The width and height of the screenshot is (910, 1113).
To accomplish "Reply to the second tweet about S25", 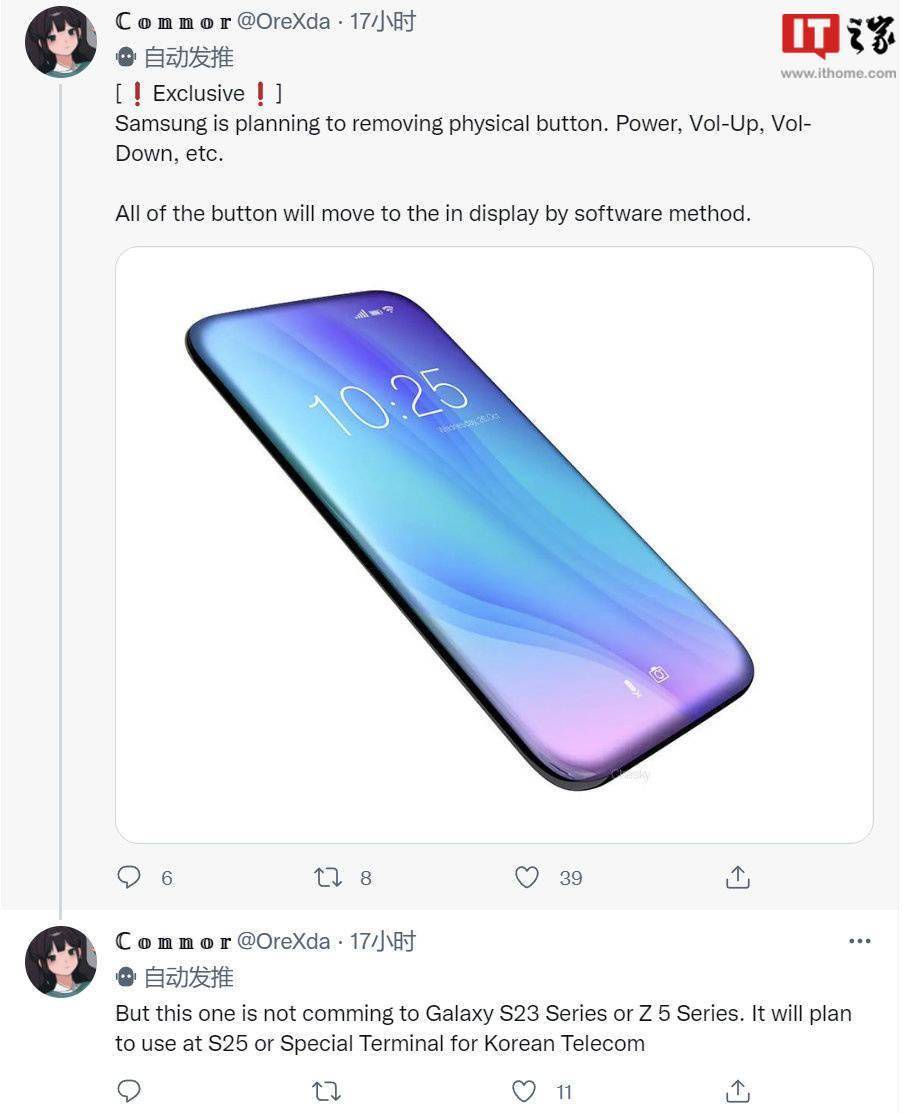I will [x=128, y=1091].
